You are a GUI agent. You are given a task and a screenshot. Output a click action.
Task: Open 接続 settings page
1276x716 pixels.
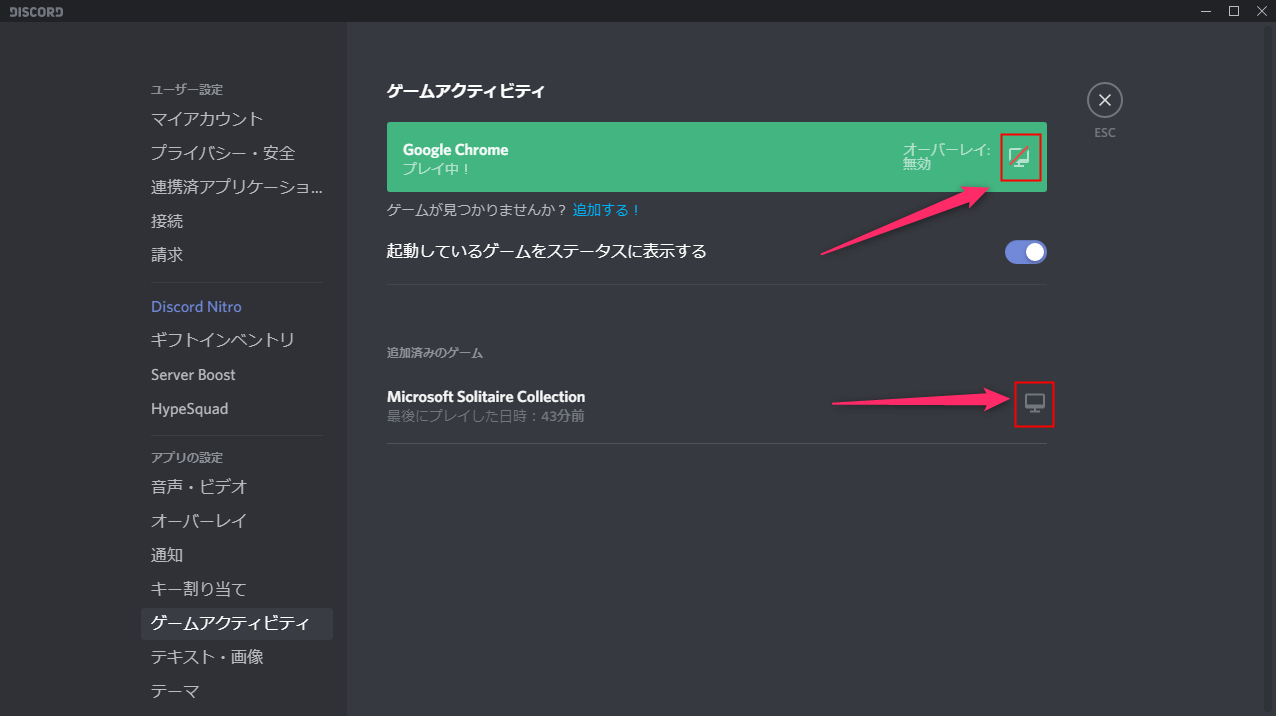click(167, 221)
